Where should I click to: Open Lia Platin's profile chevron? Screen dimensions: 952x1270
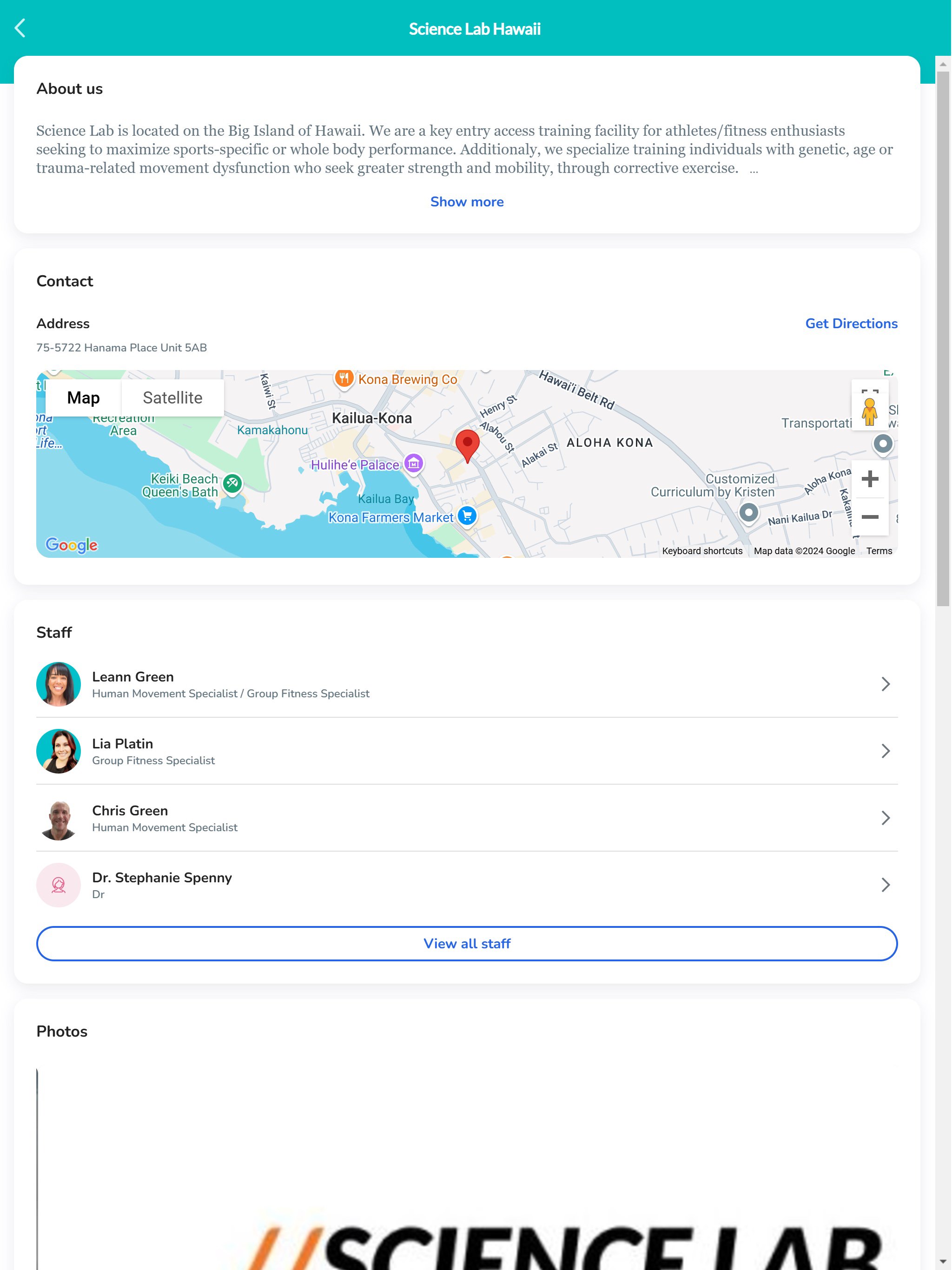(x=886, y=751)
